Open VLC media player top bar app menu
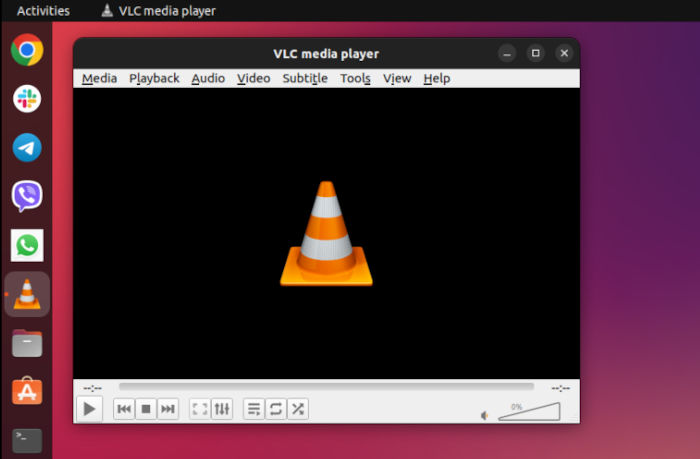Viewport: 700px width, 459px height. tap(158, 11)
